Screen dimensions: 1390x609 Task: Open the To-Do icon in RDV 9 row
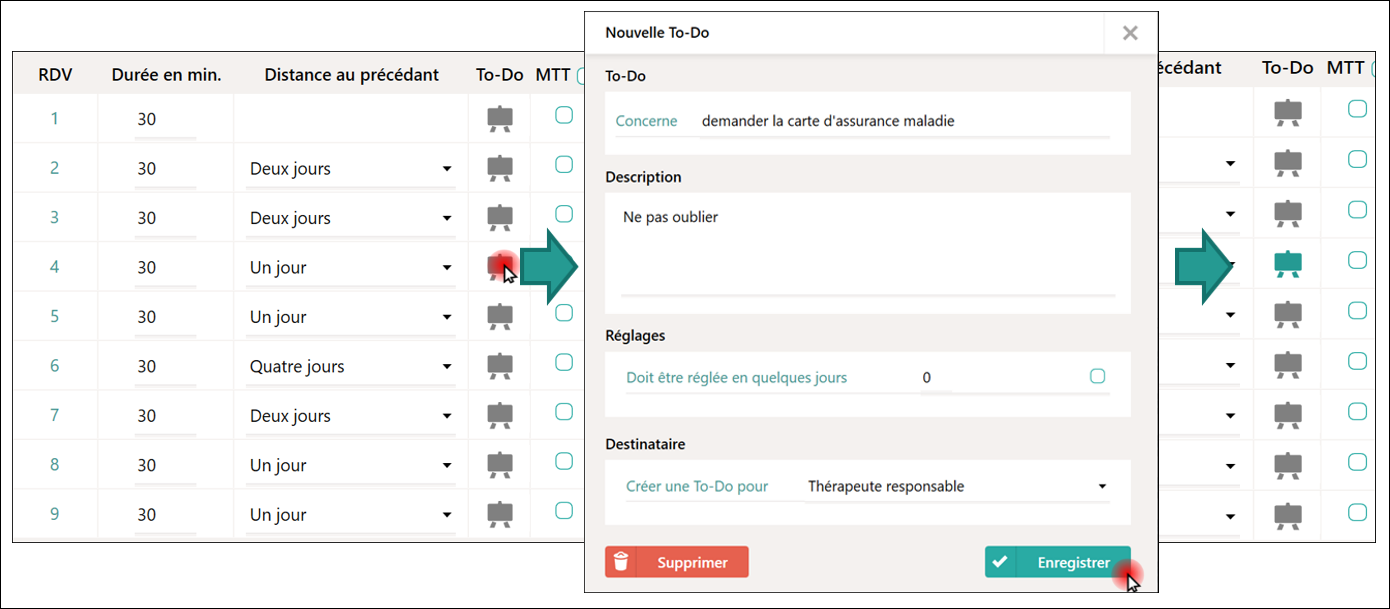click(499, 514)
